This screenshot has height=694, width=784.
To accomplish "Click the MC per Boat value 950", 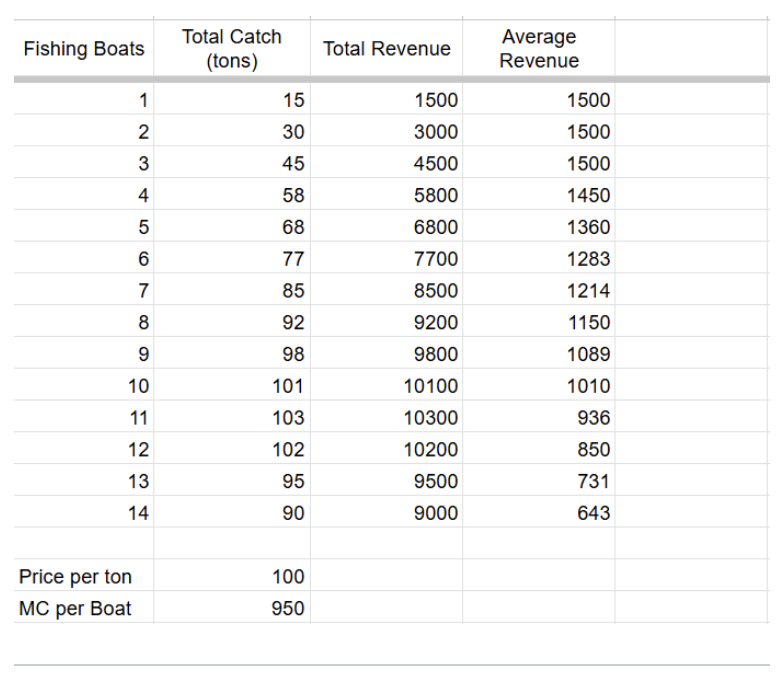I will (232, 607).
